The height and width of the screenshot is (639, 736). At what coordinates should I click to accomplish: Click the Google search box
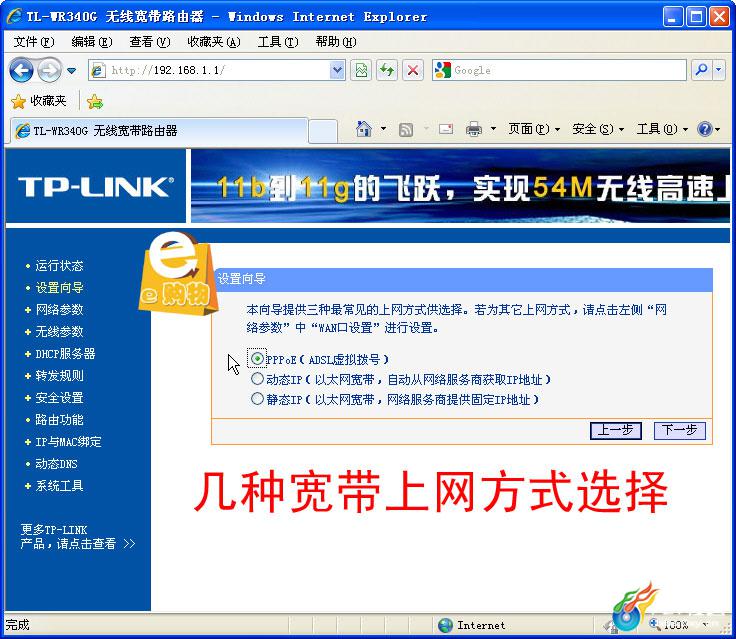559,70
